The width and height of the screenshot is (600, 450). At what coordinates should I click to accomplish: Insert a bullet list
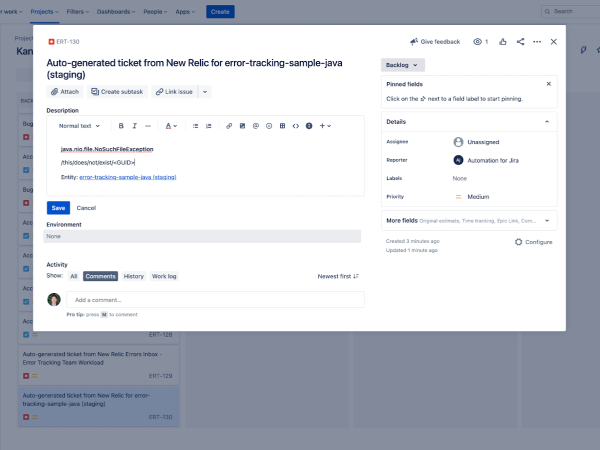[195, 126]
